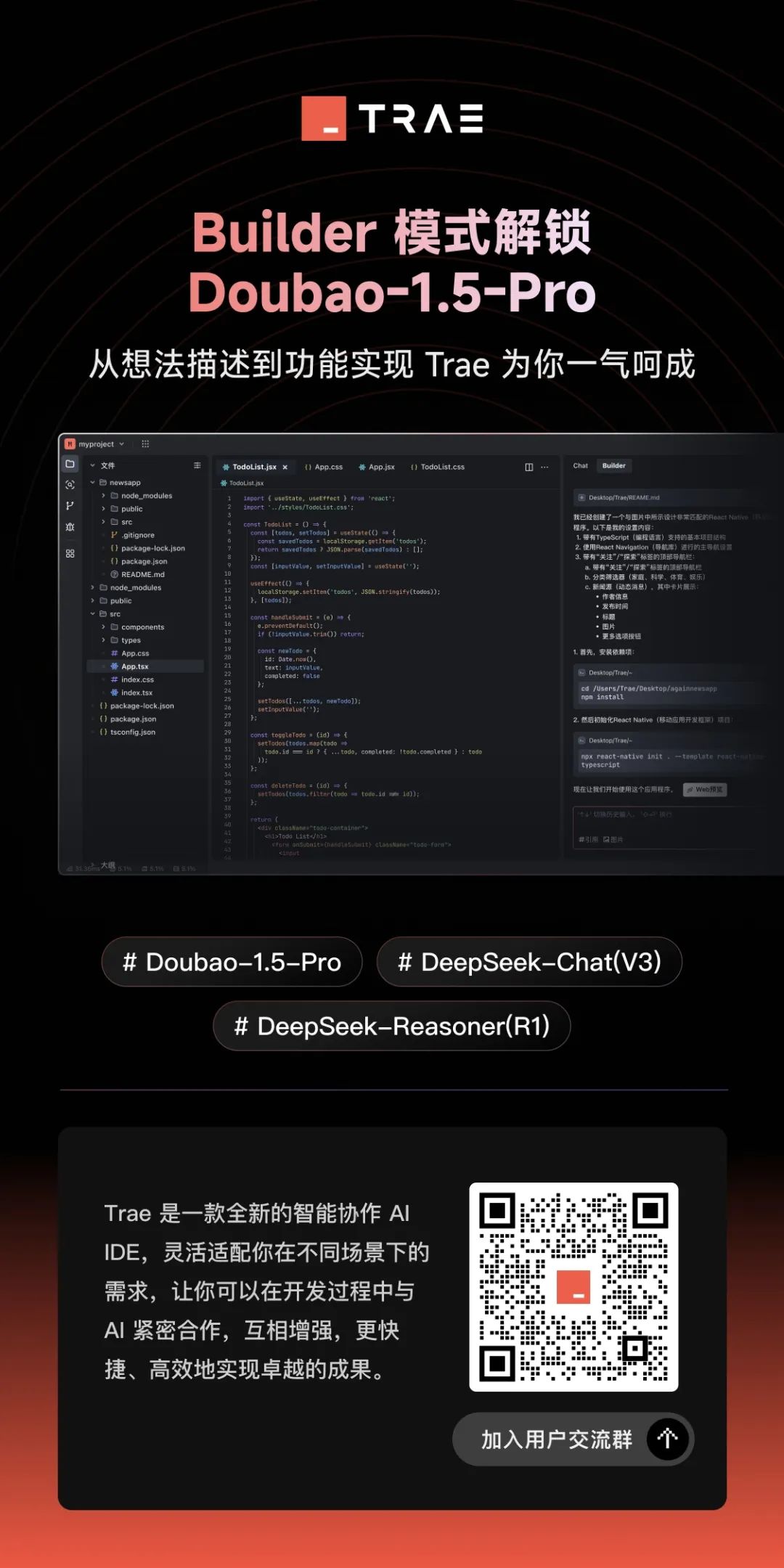Open the extensions four-squares icon
This screenshot has height=1568, width=784.
pyautogui.click(x=70, y=553)
